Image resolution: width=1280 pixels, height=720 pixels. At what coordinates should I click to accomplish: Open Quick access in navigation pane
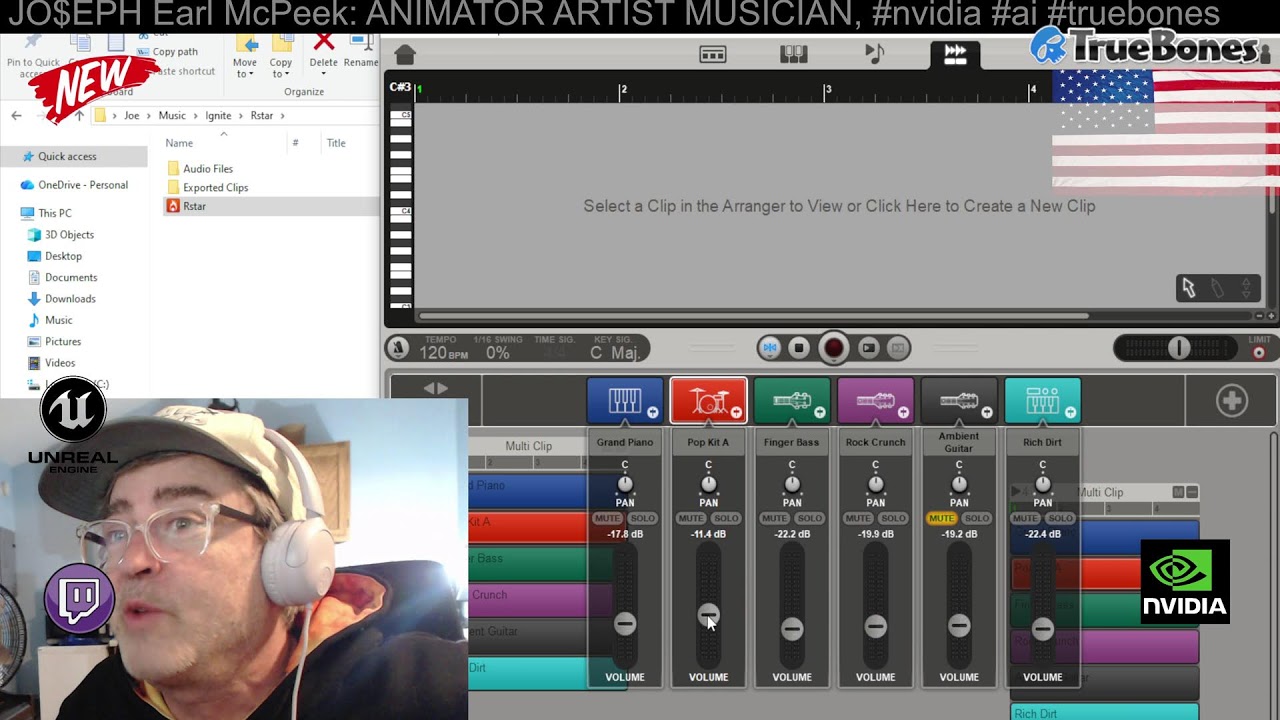pyautogui.click(x=67, y=156)
